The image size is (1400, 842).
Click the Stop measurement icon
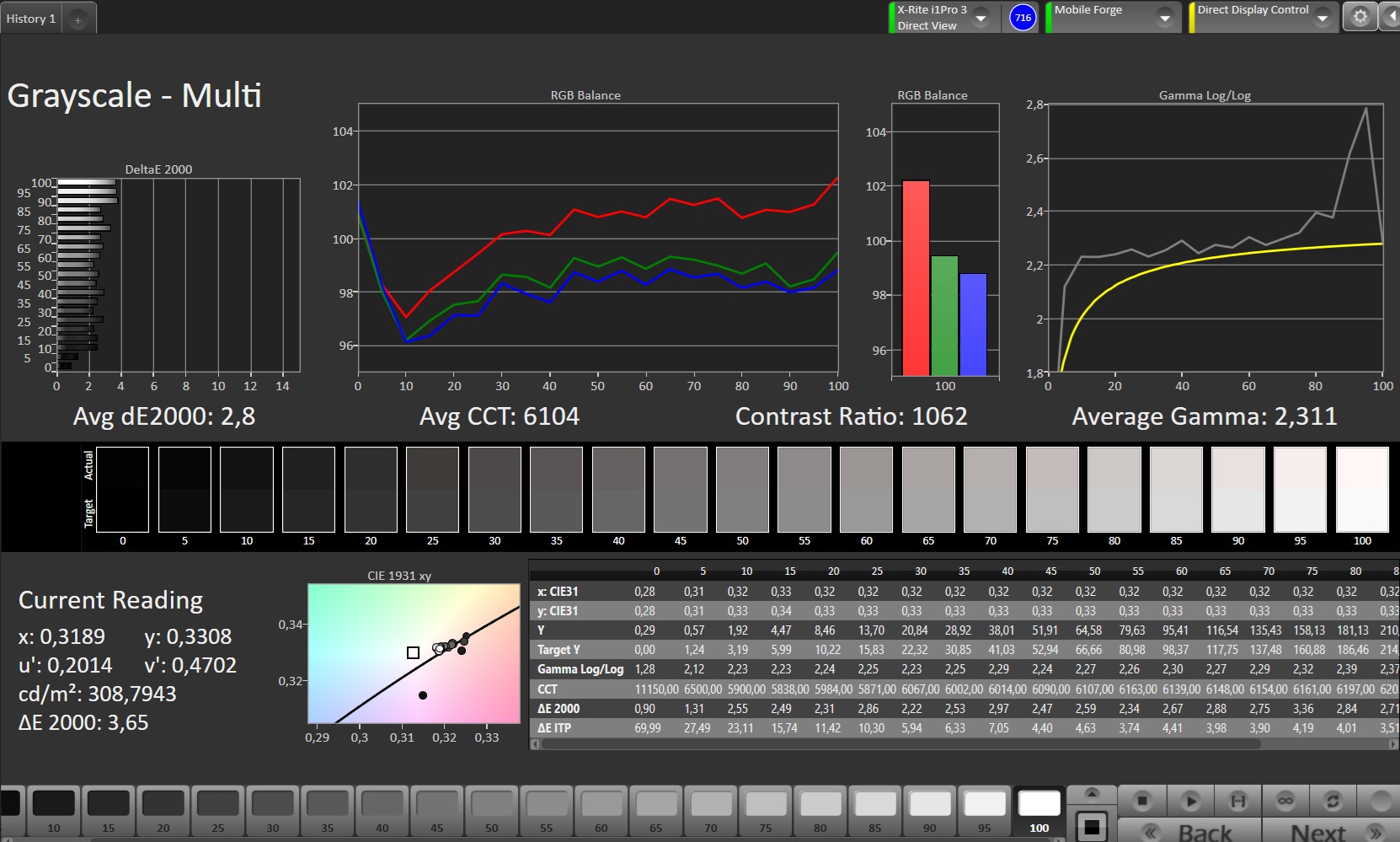(x=1142, y=800)
